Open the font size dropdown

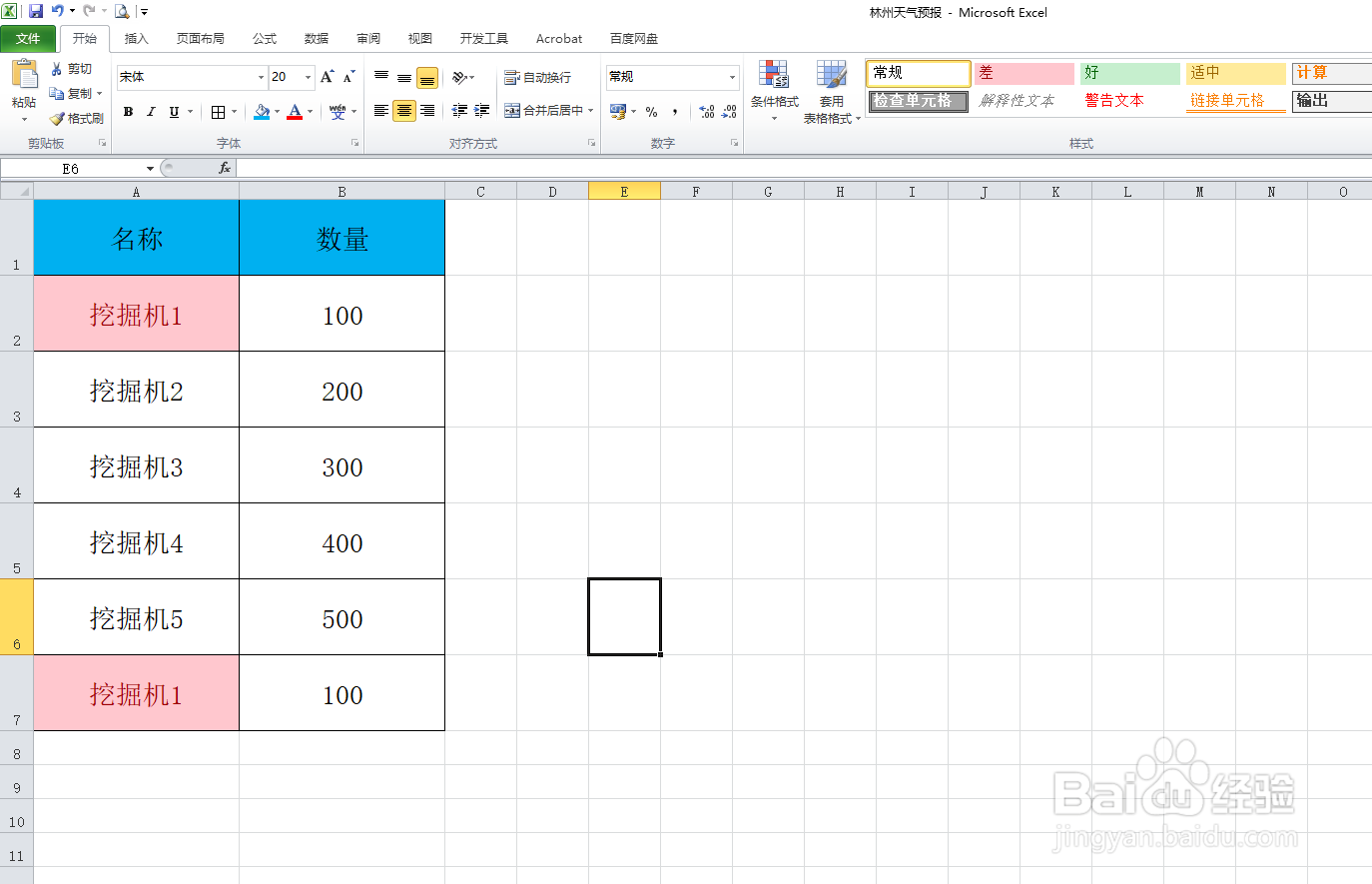click(x=309, y=77)
